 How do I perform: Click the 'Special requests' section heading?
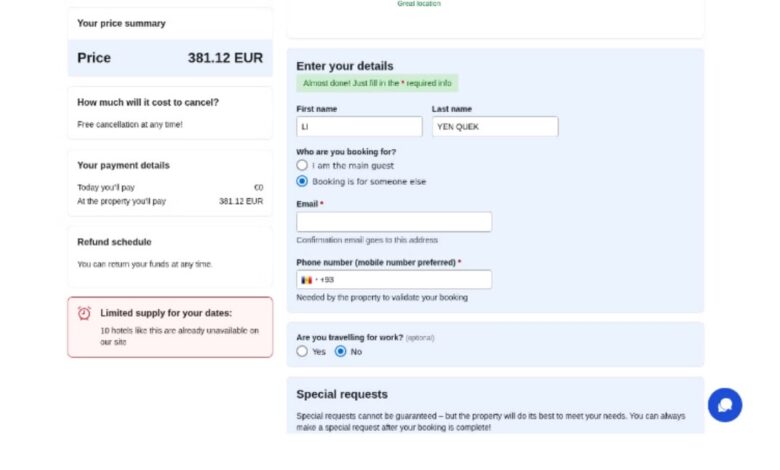[x=342, y=394]
